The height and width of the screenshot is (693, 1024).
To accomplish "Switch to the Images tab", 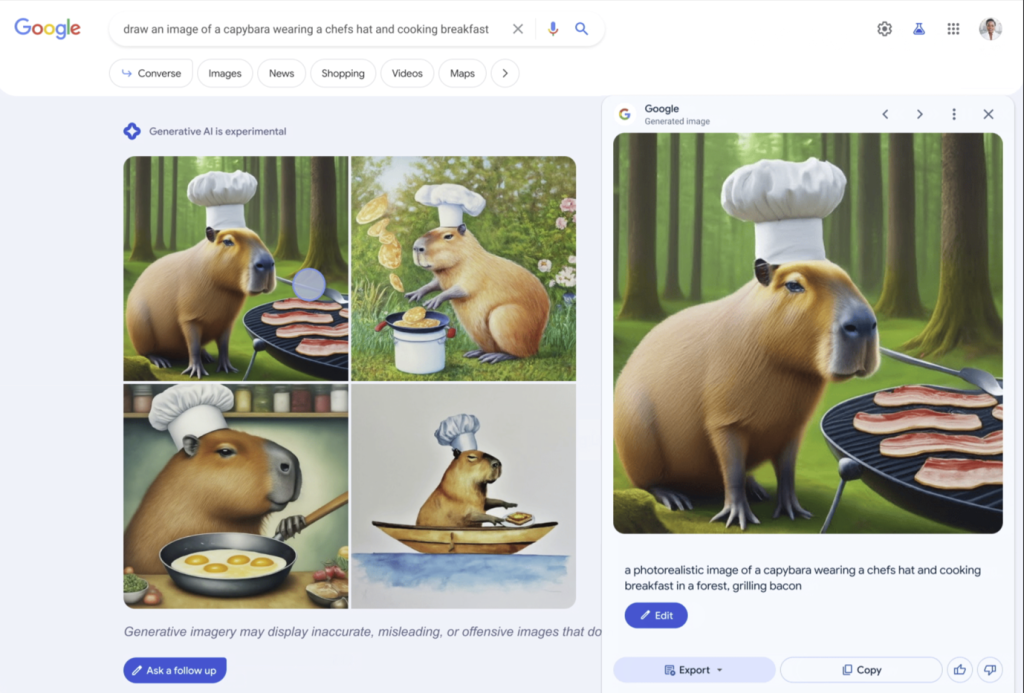I will [x=224, y=73].
